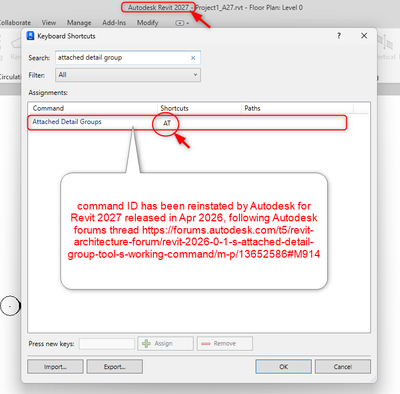Viewport: 400px width, 394px height.
Task: Click the Import... button
Action: (55, 367)
